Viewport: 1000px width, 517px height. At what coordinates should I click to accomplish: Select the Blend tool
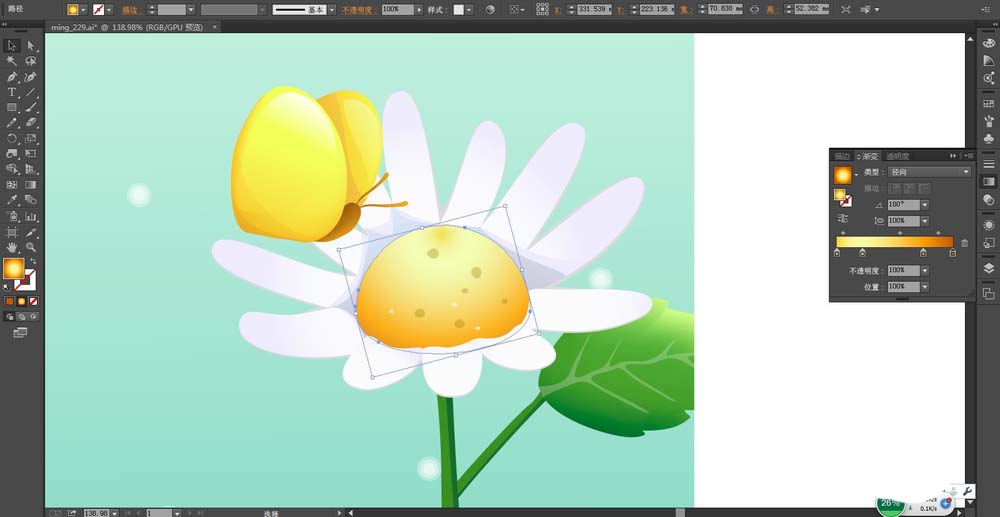tap(31, 200)
